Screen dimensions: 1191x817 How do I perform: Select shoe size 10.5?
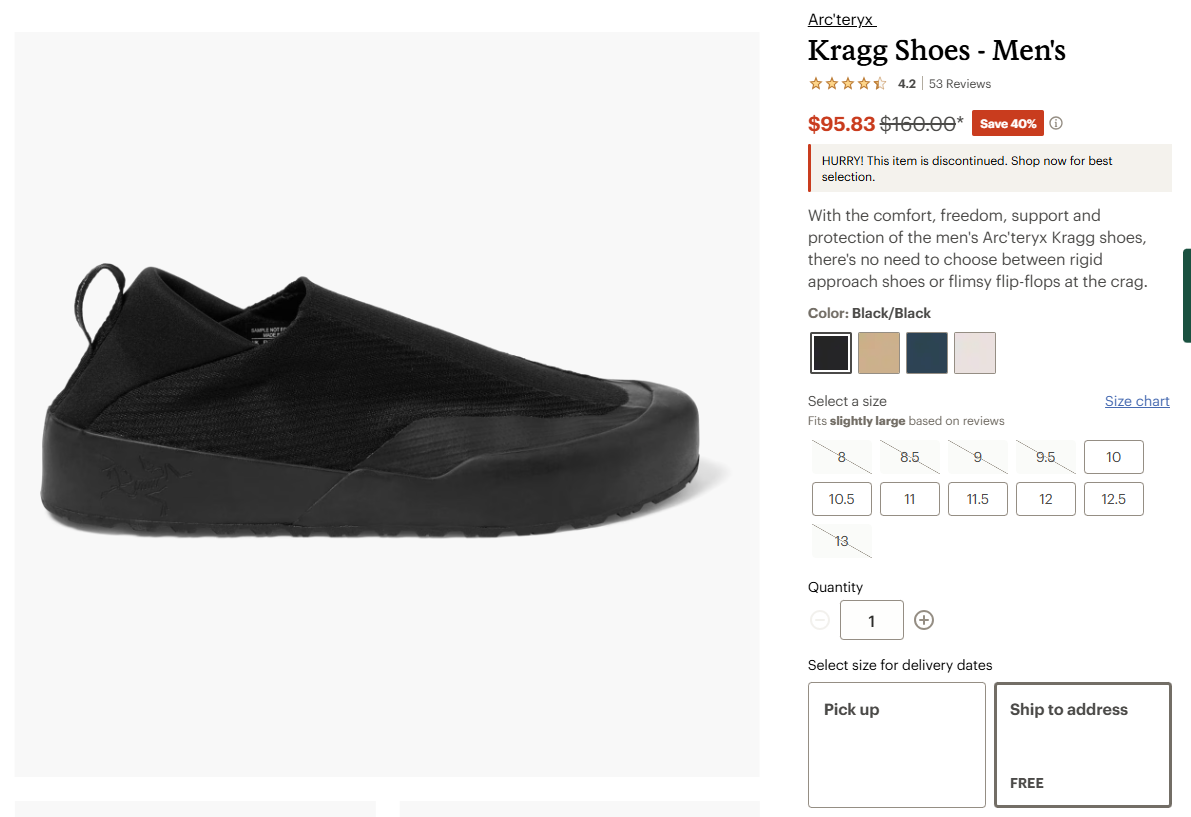click(x=841, y=499)
